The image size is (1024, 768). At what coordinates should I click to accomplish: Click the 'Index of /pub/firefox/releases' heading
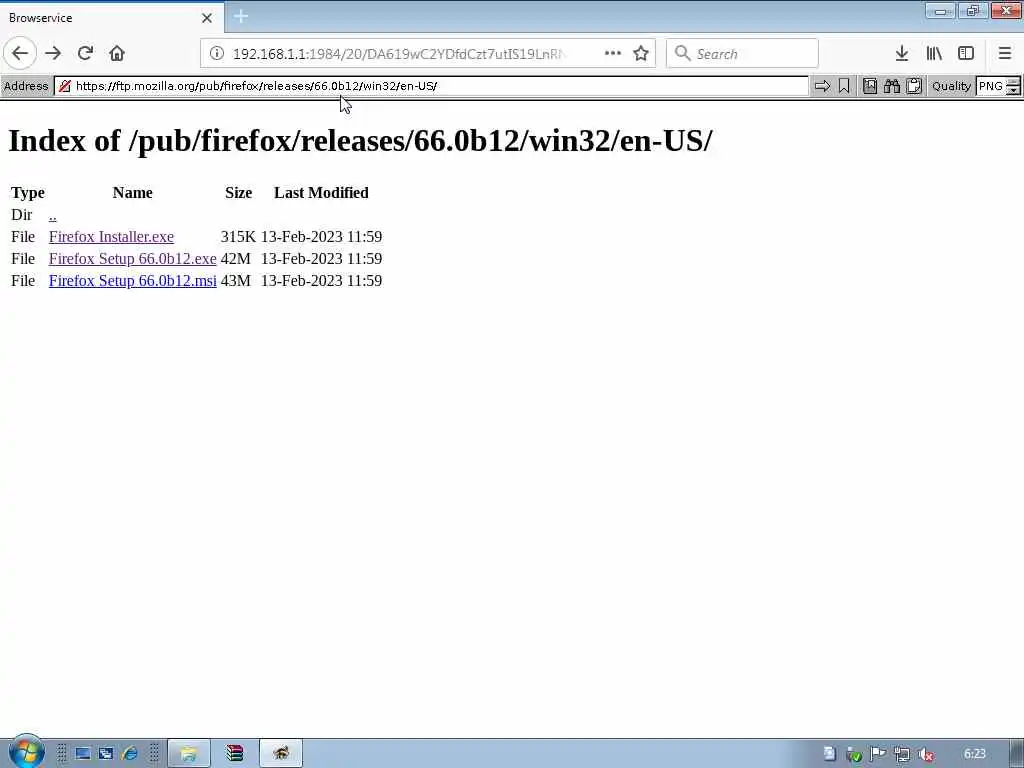360,140
